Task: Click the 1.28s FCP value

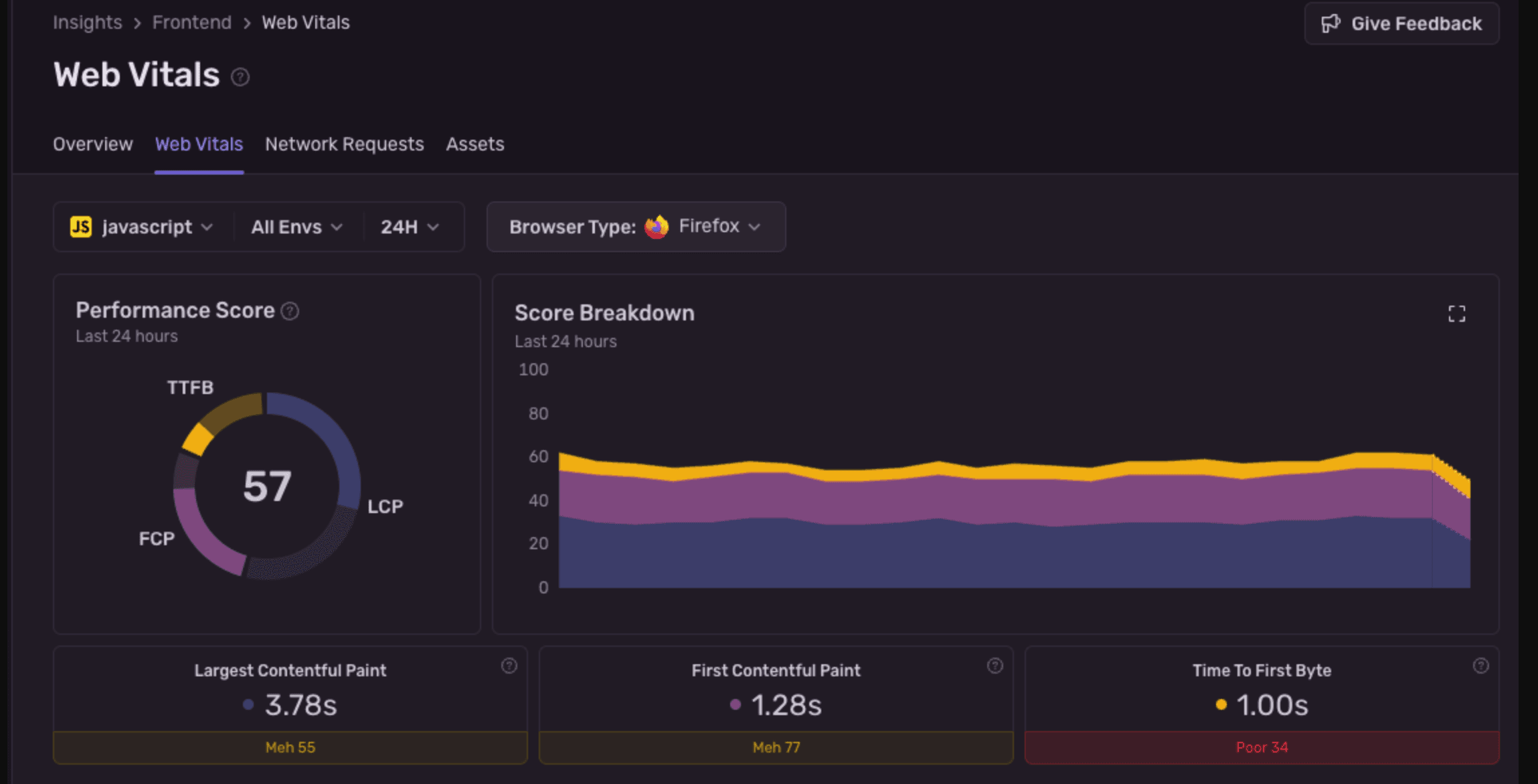Action: pyautogui.click(x=786, y=705)
